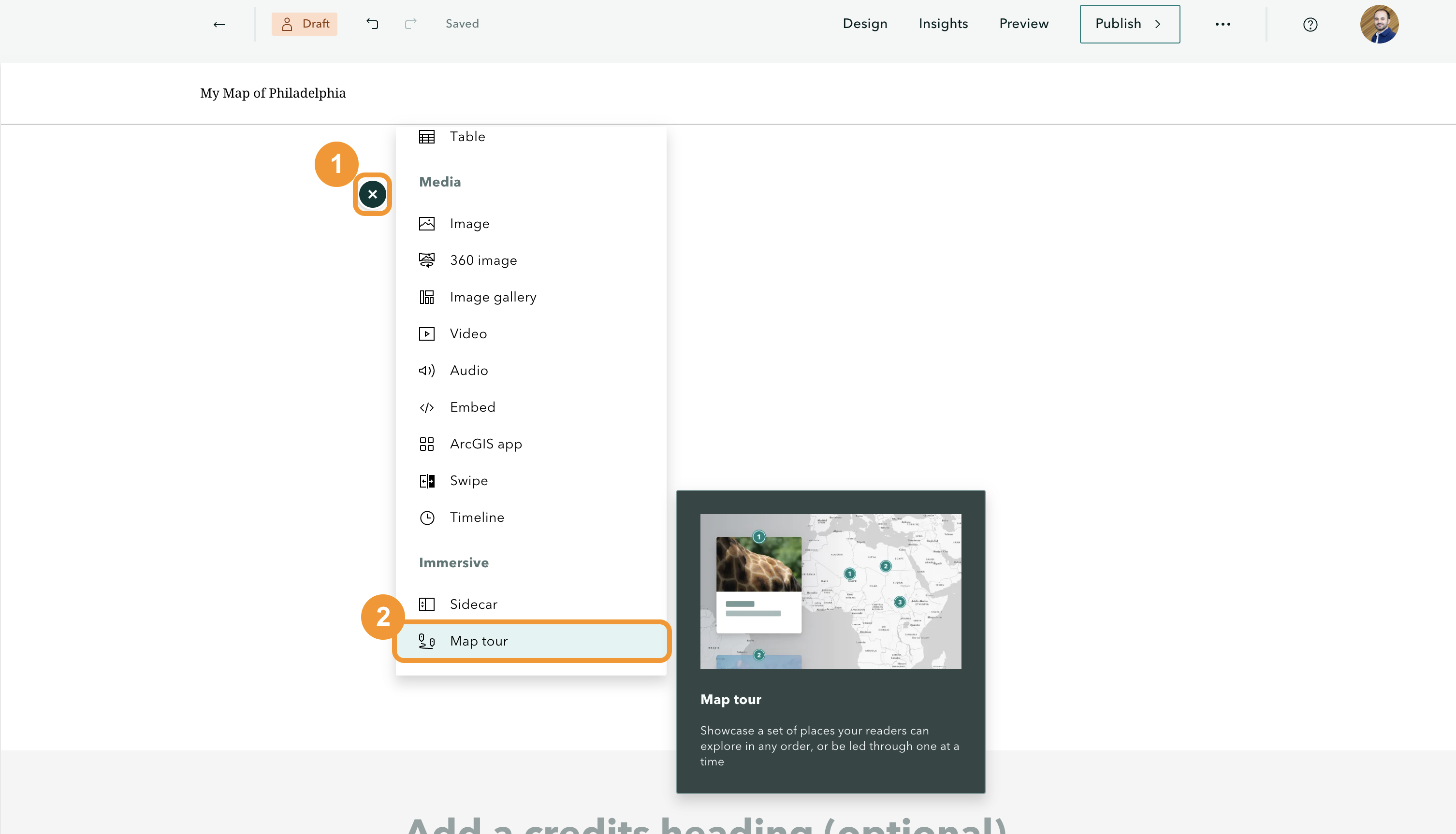Click the redo arrow icon

tap(410, 24)
